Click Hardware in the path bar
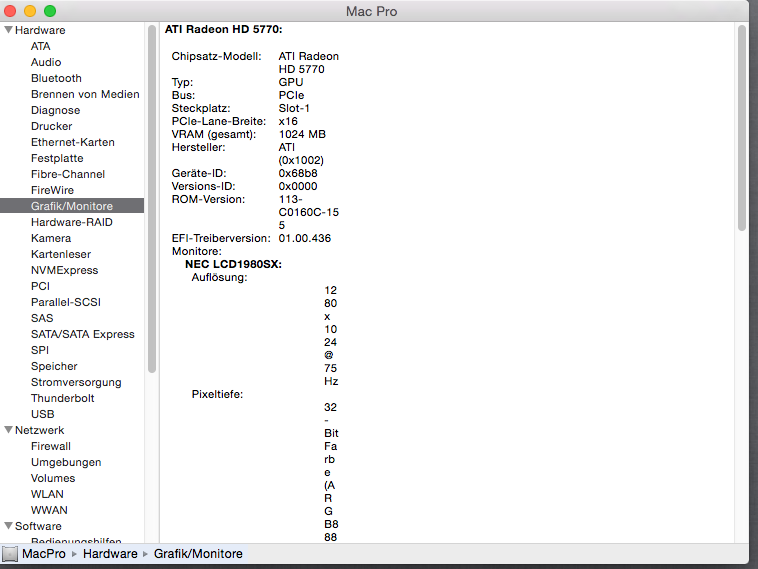 point(110,554)
